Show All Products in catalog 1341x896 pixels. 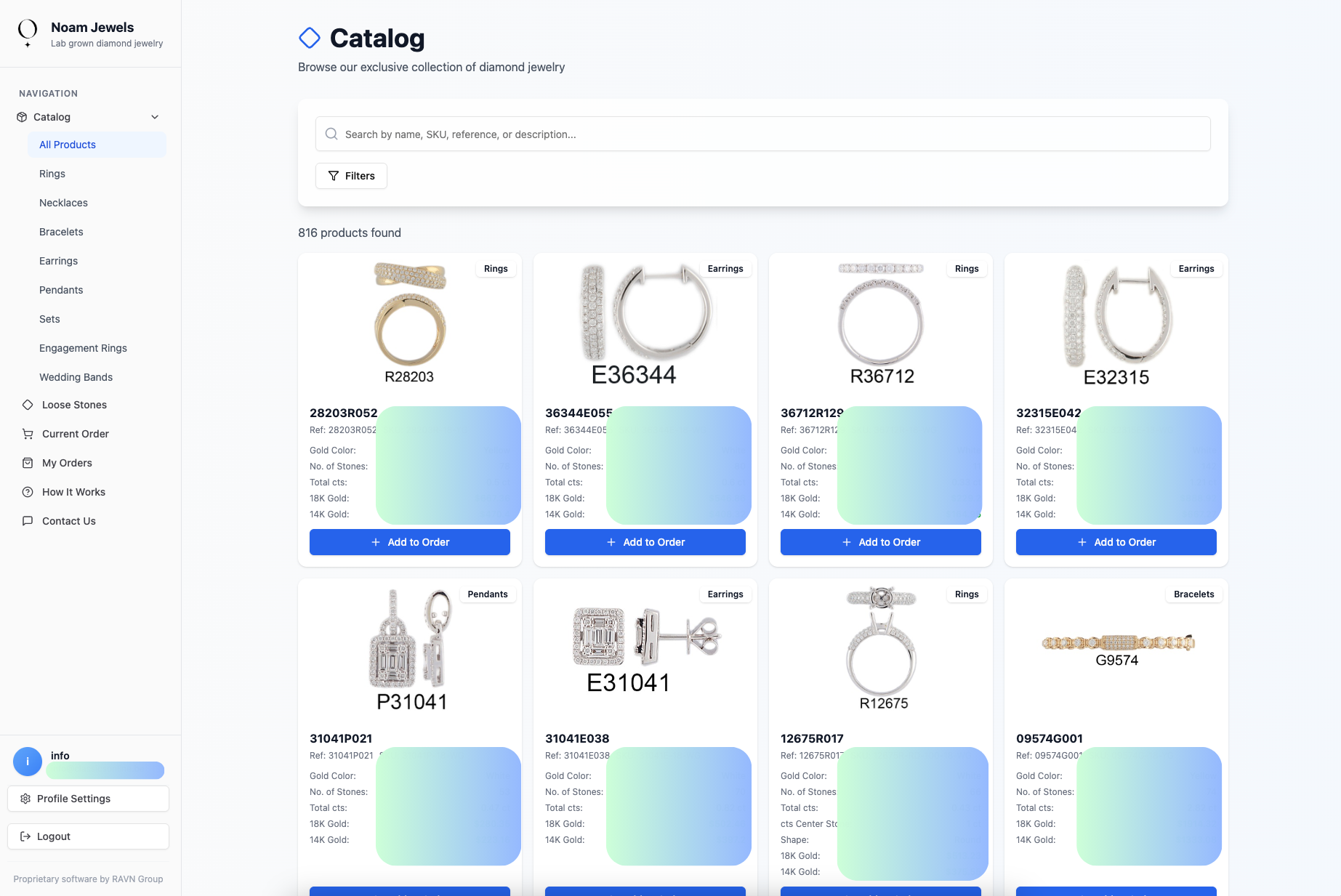[x=68, y=145]
